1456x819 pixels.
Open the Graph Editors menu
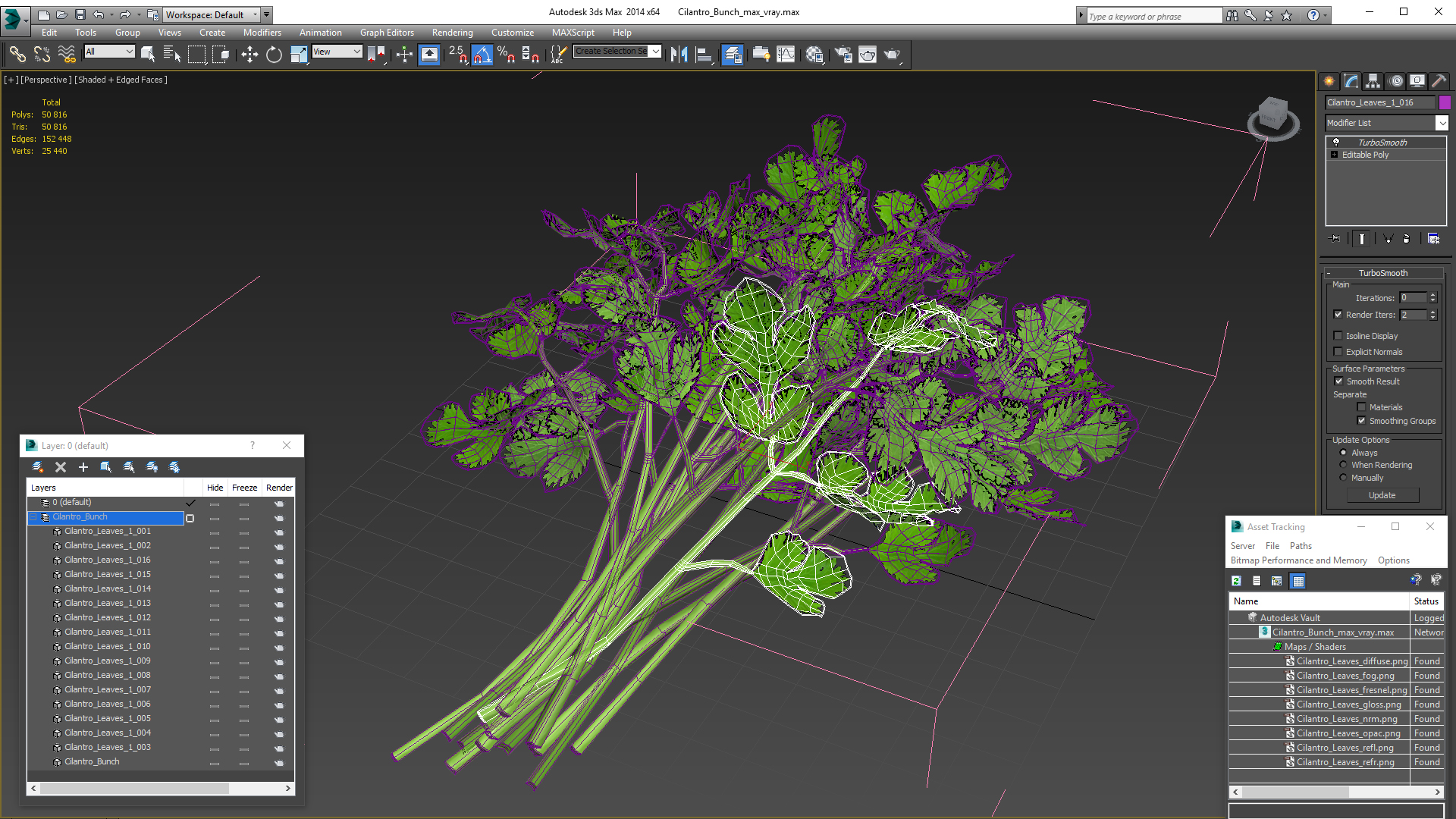(387, 33)
